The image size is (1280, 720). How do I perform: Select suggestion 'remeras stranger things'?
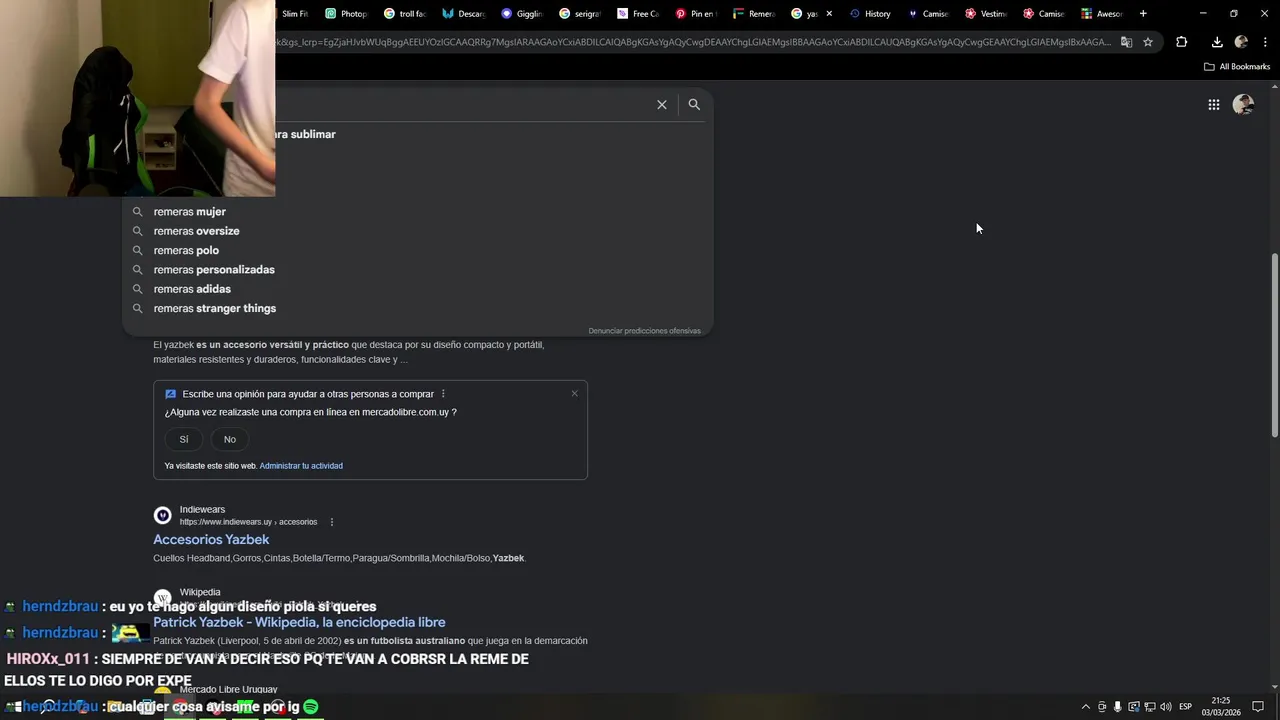click(x=417, y=308)
